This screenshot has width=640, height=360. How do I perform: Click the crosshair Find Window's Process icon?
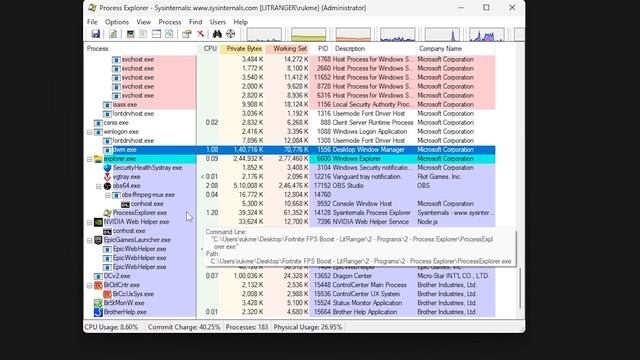[231, 34]
